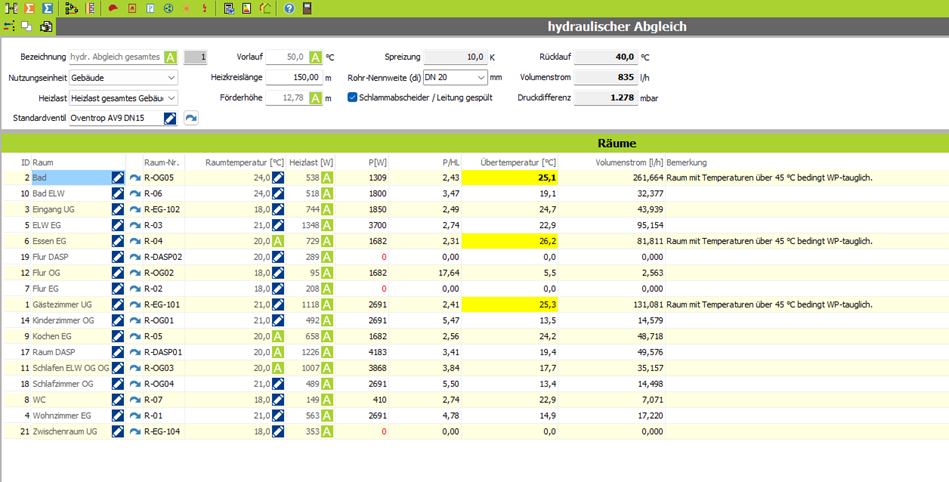The width and height of the screenshot is (949, 482).
Task: Click blue arrow icon for Bad ELW row
Action: (x=135, y=194)
